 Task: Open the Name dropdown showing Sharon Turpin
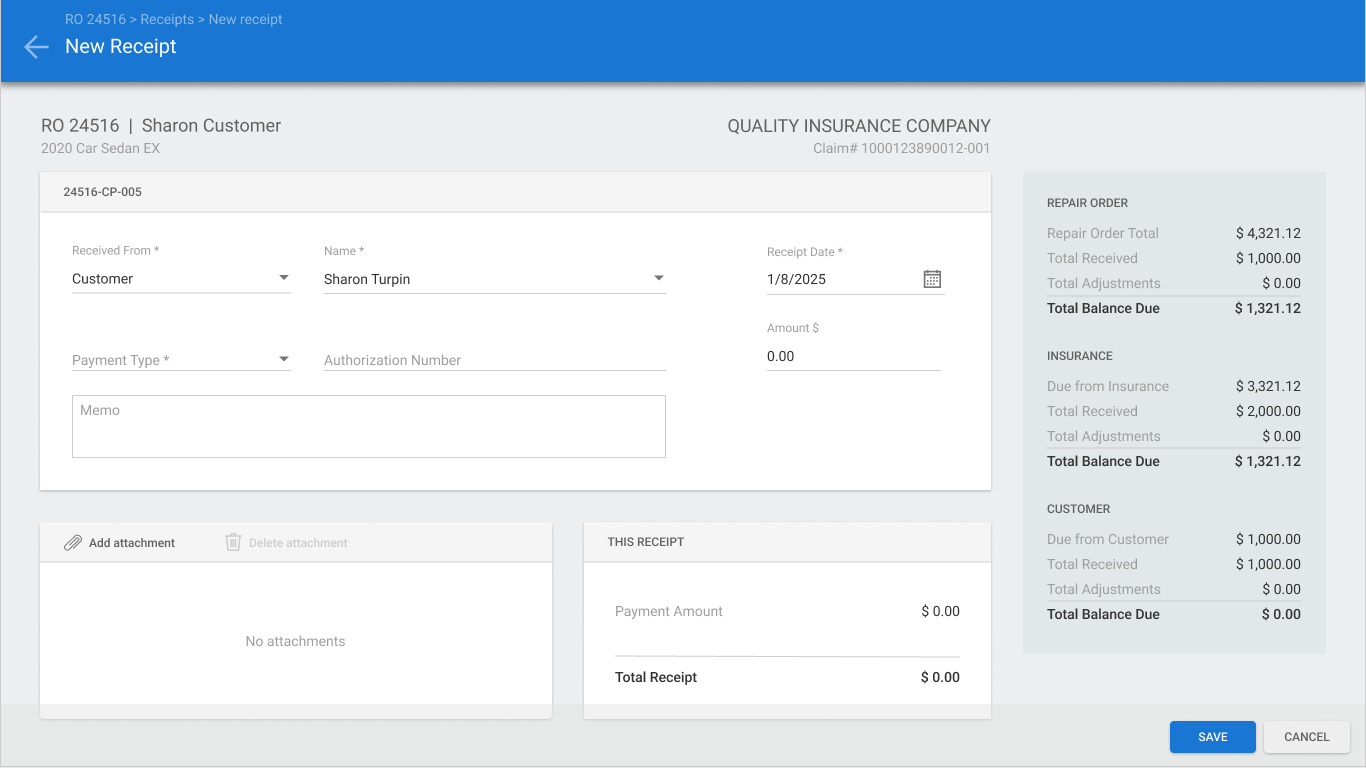click(x=494, y=279)
